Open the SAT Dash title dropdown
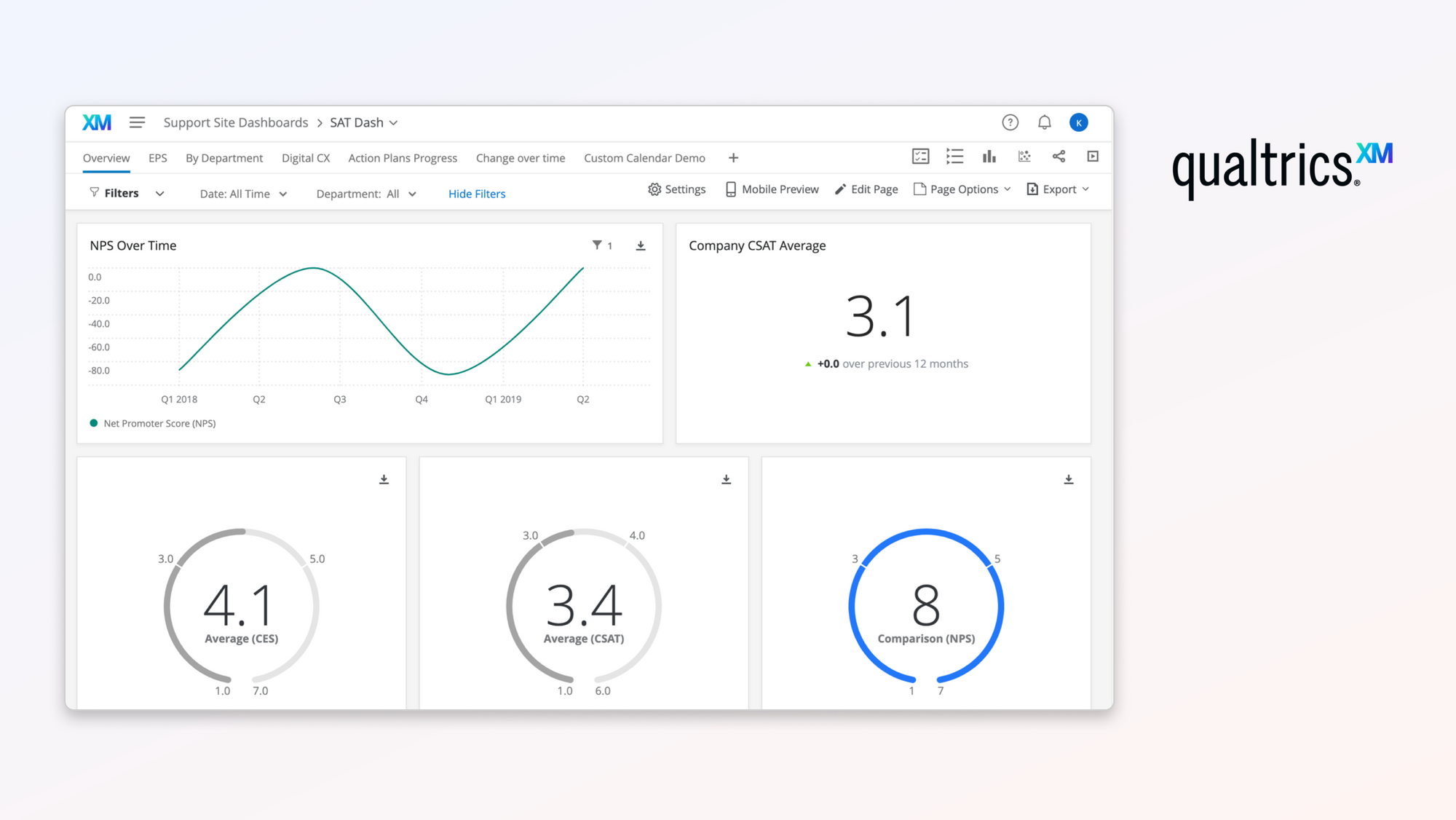The height and width of the screenshot is (820, 1456). (395, 122)
